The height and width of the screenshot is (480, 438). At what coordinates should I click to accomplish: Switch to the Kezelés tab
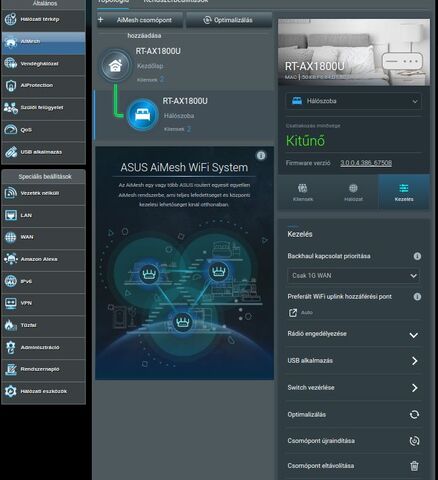pos(404,192)
